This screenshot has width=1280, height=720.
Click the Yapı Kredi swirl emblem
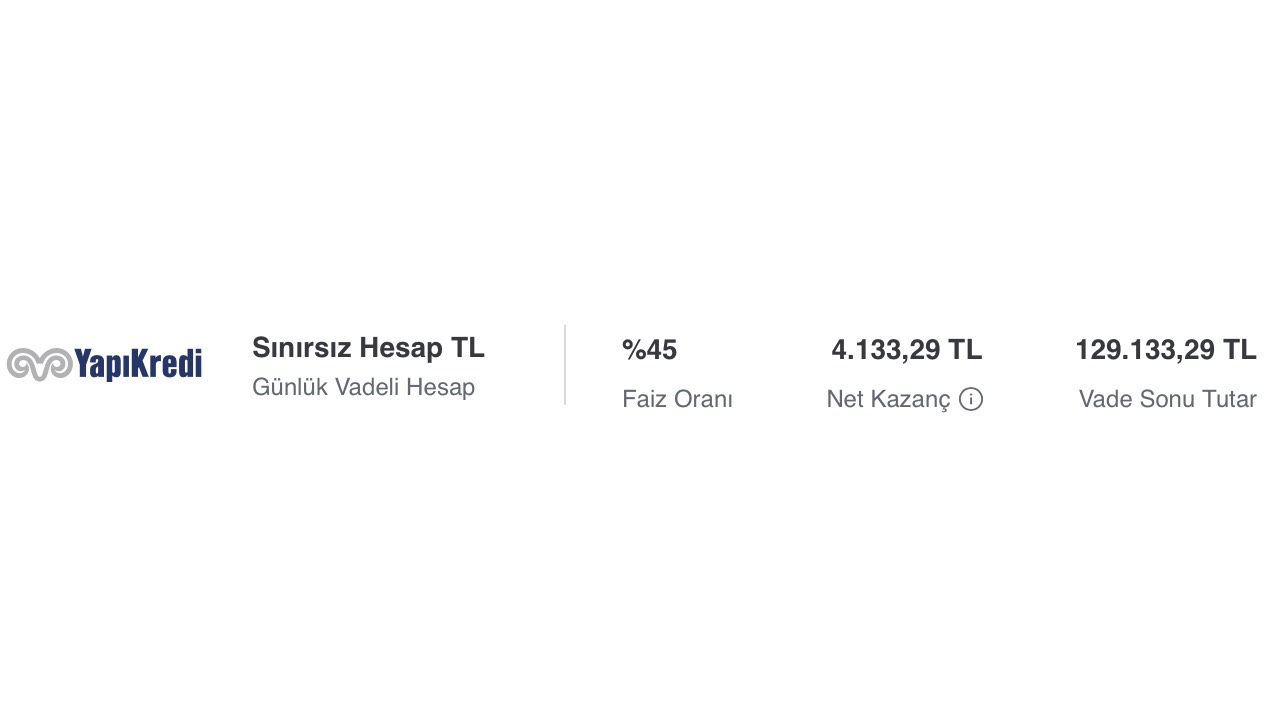39,364
